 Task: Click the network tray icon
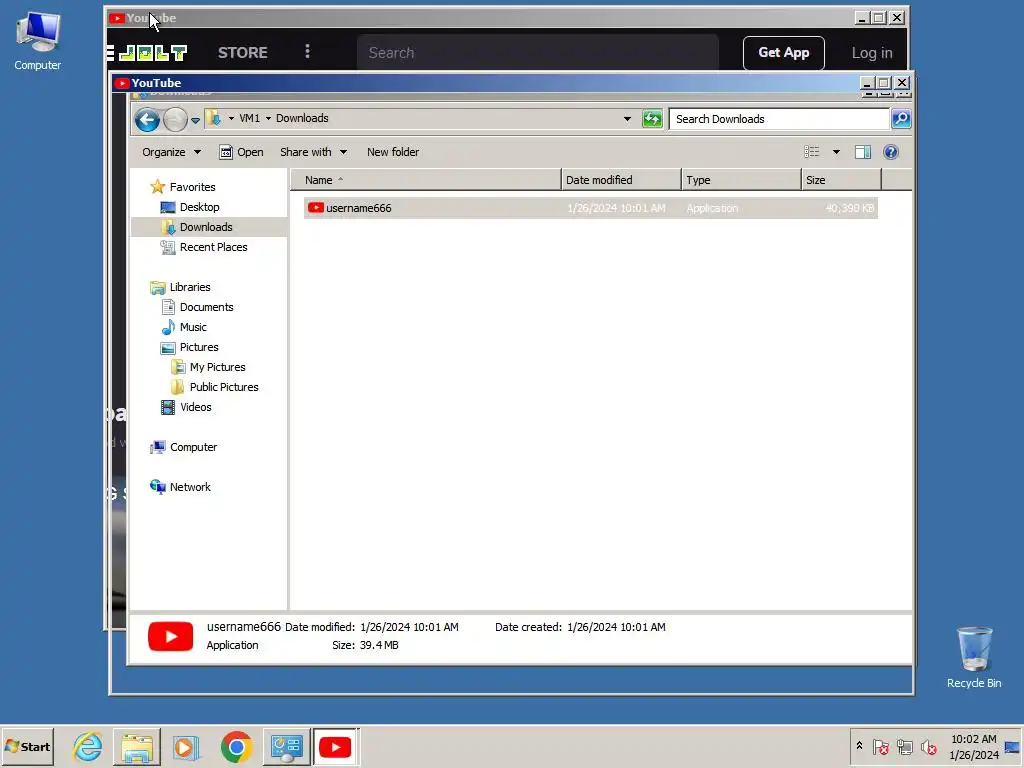[x=904, y=746]
